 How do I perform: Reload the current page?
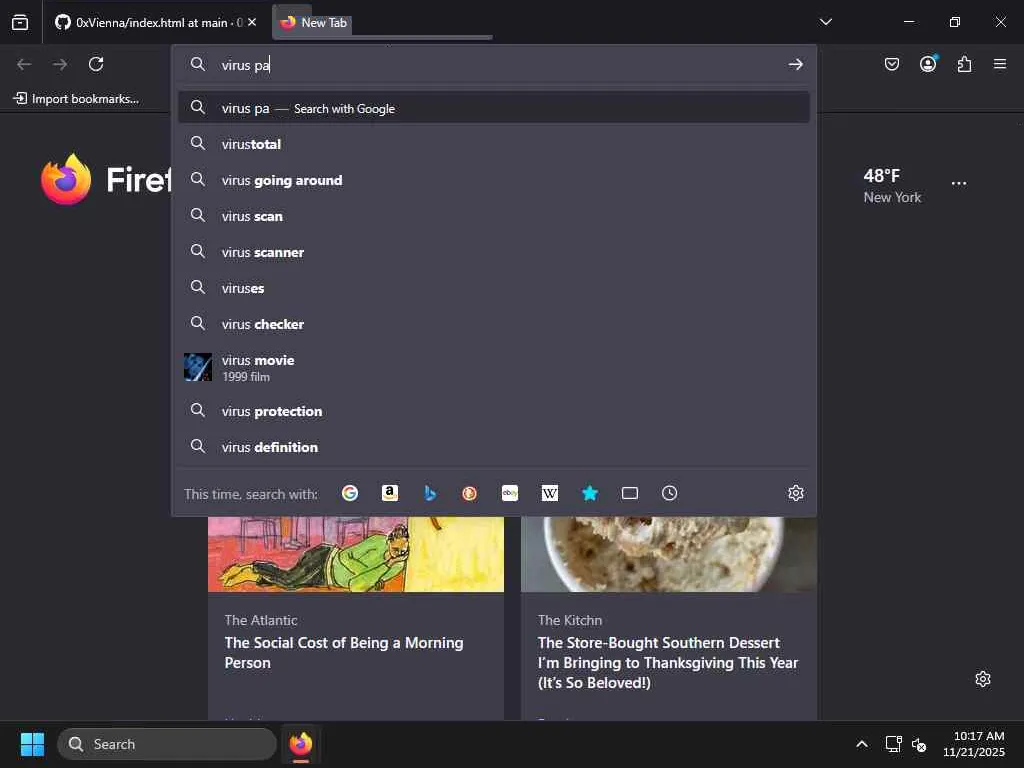pyautogui.click(x=96, y=64)
